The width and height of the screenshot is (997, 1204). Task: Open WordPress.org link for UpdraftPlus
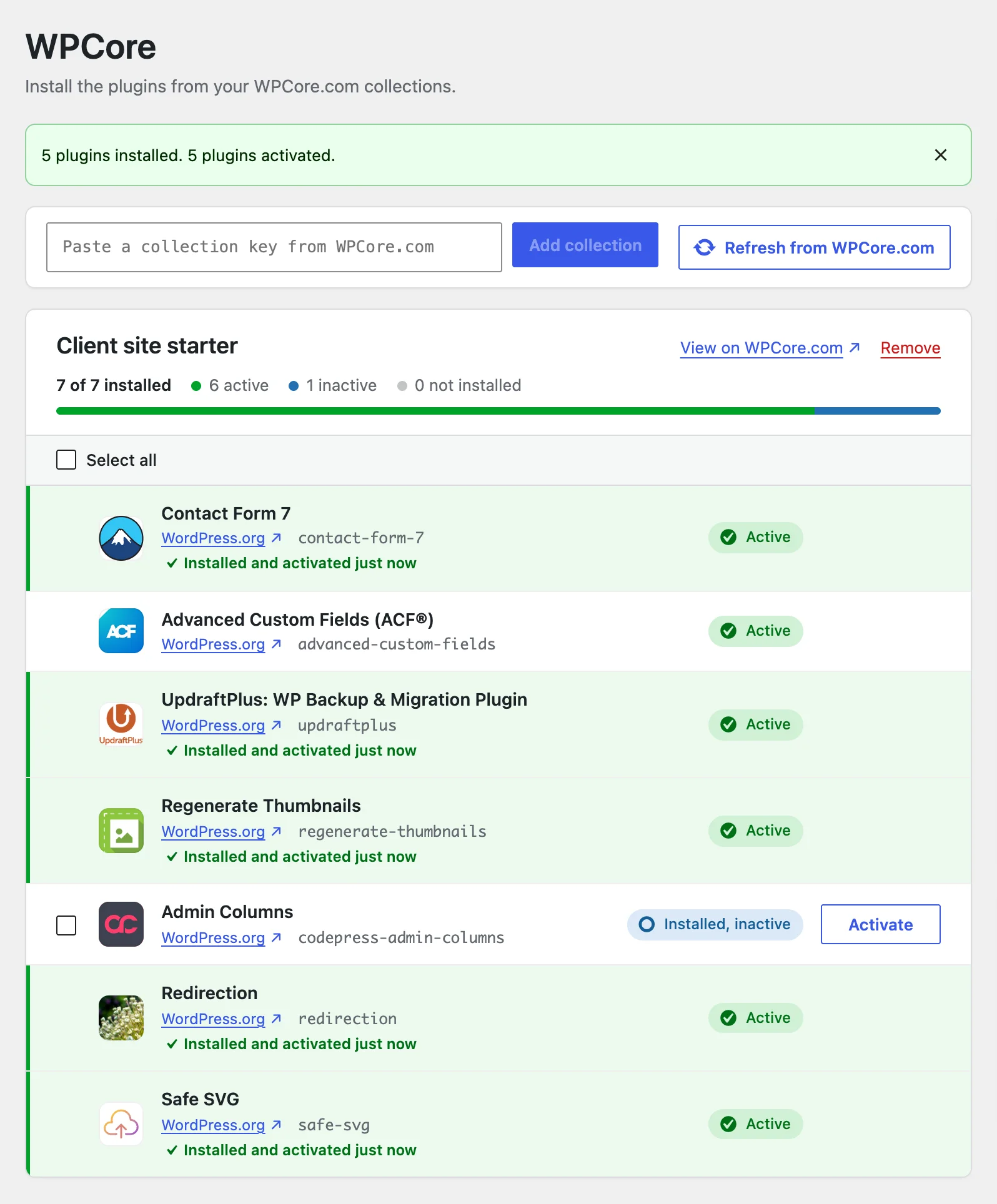222,726
